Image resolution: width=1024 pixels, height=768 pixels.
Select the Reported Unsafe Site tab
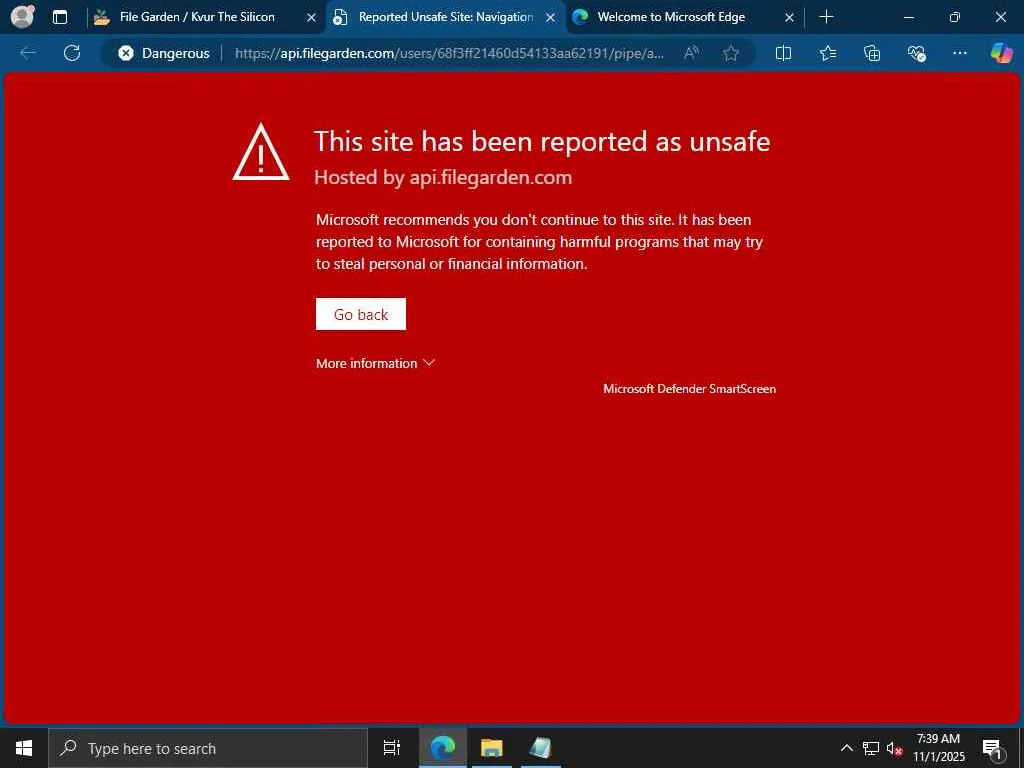(x=446, y=17)
